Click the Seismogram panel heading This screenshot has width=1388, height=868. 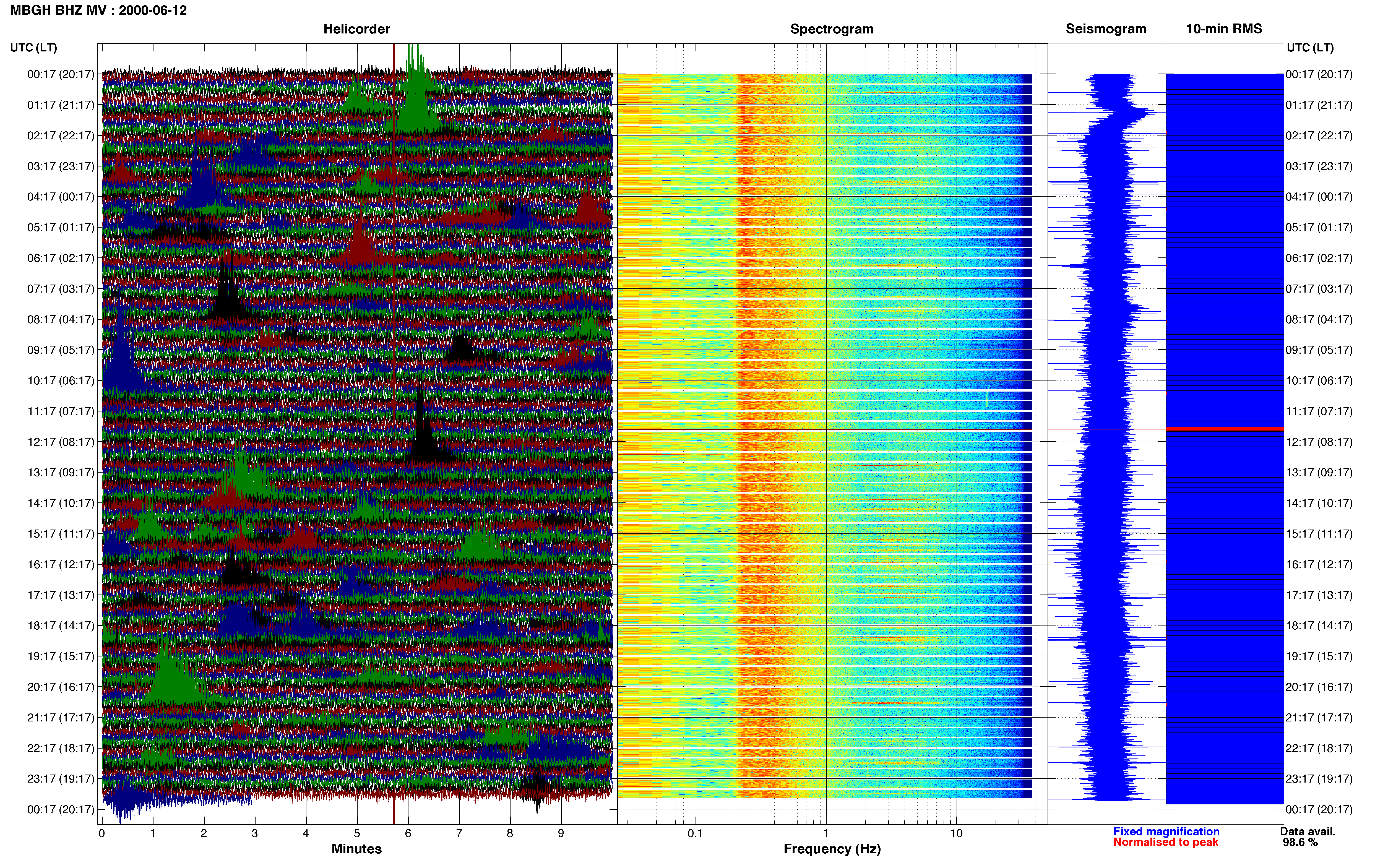[1106, 29]
